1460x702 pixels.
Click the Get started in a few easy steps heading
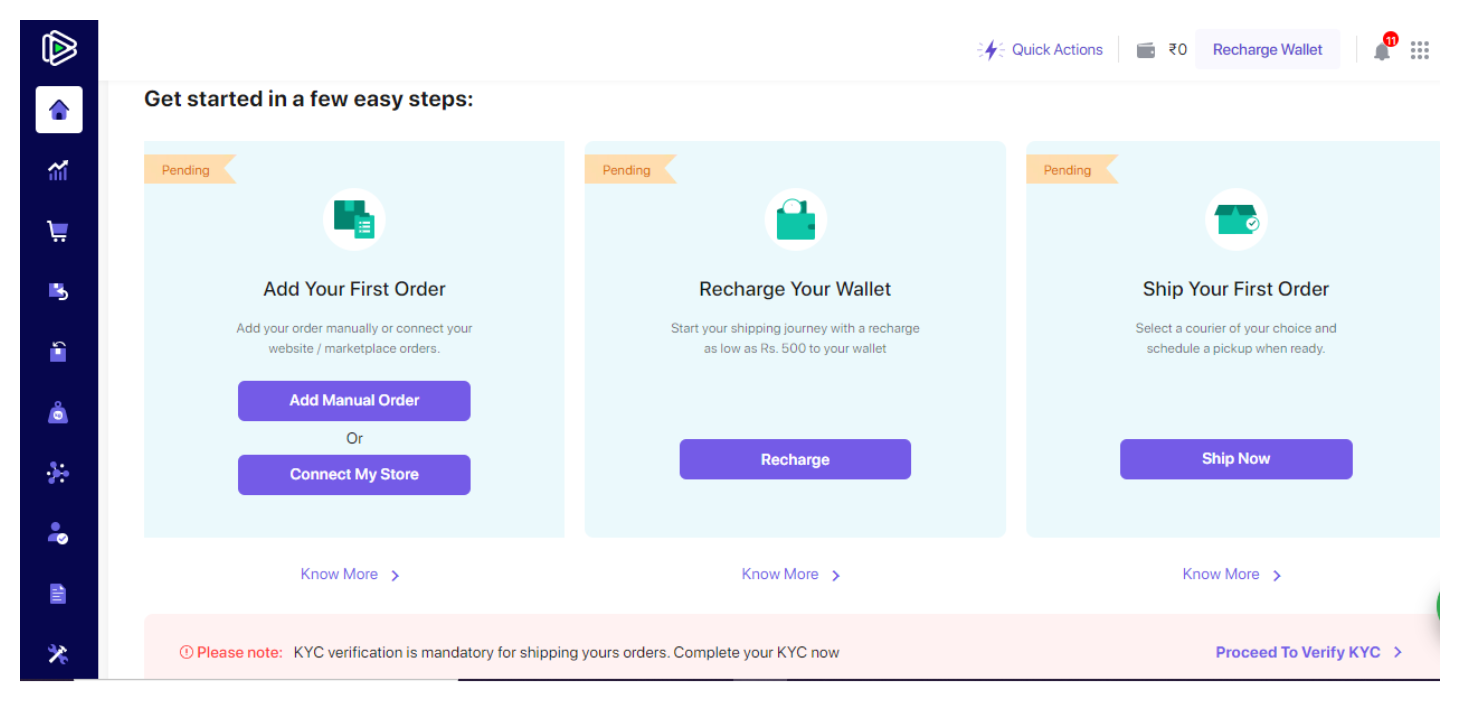(x=308, y=99)
